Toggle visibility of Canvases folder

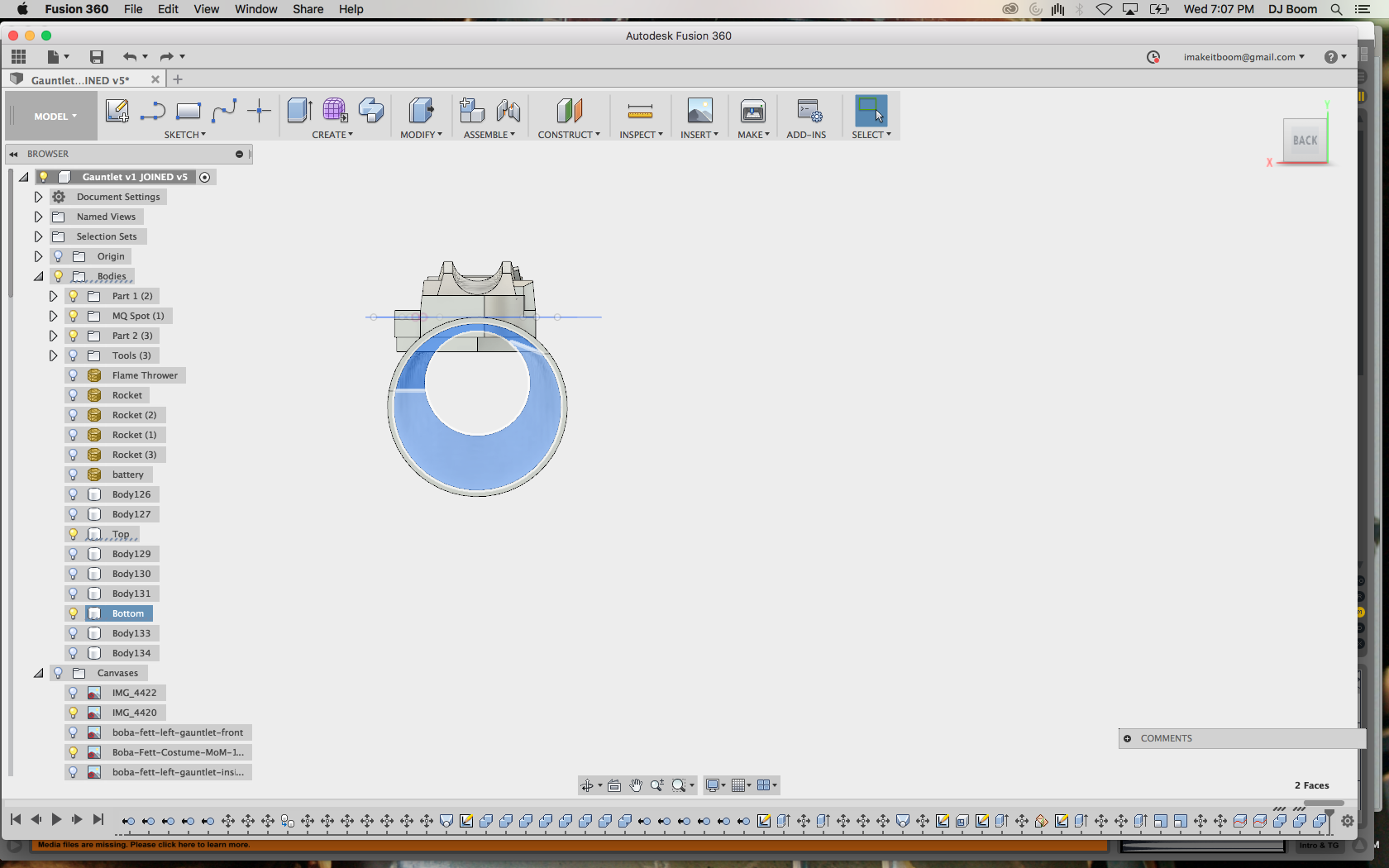point(58,673)
